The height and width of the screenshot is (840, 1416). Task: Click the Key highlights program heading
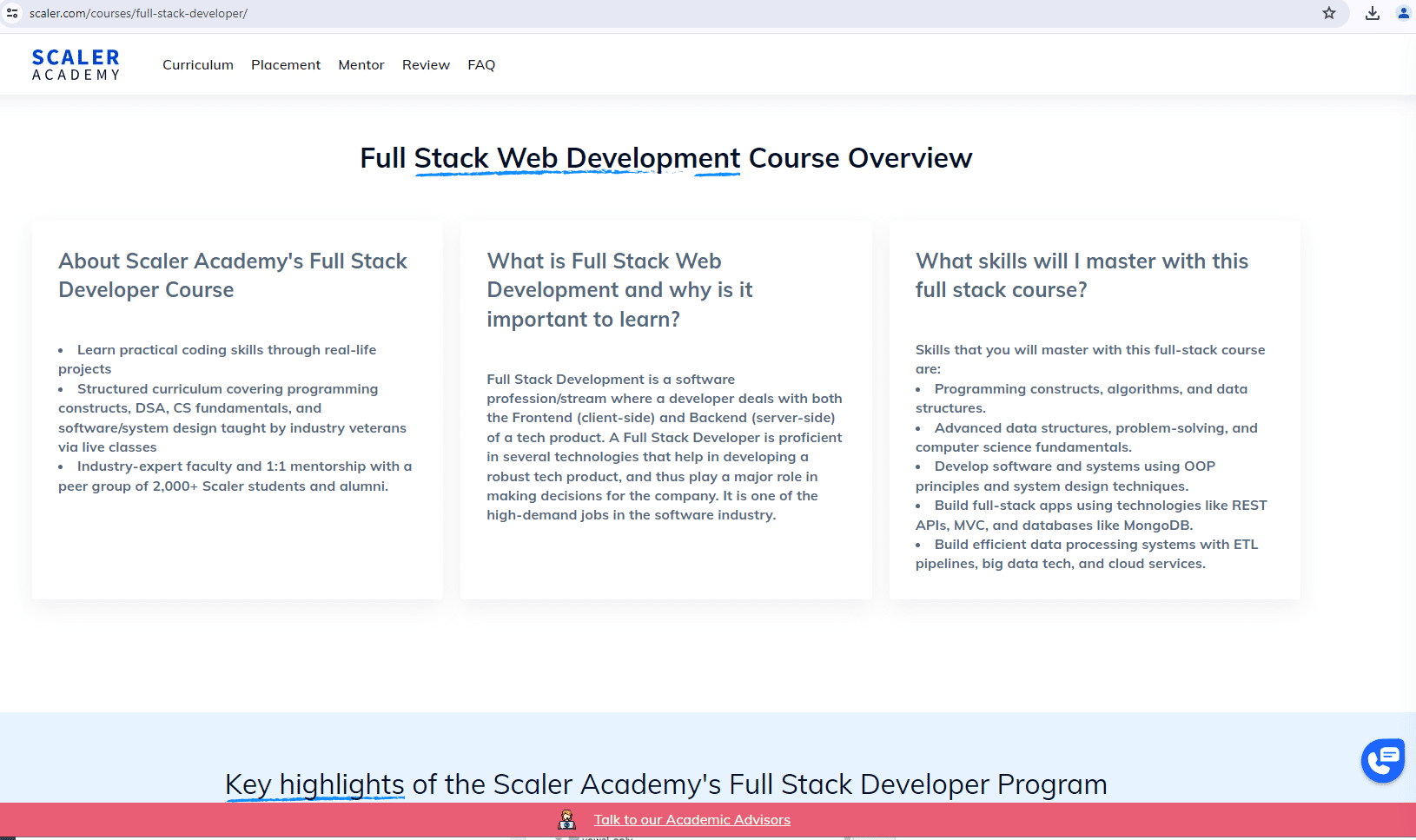coord(666,784)
